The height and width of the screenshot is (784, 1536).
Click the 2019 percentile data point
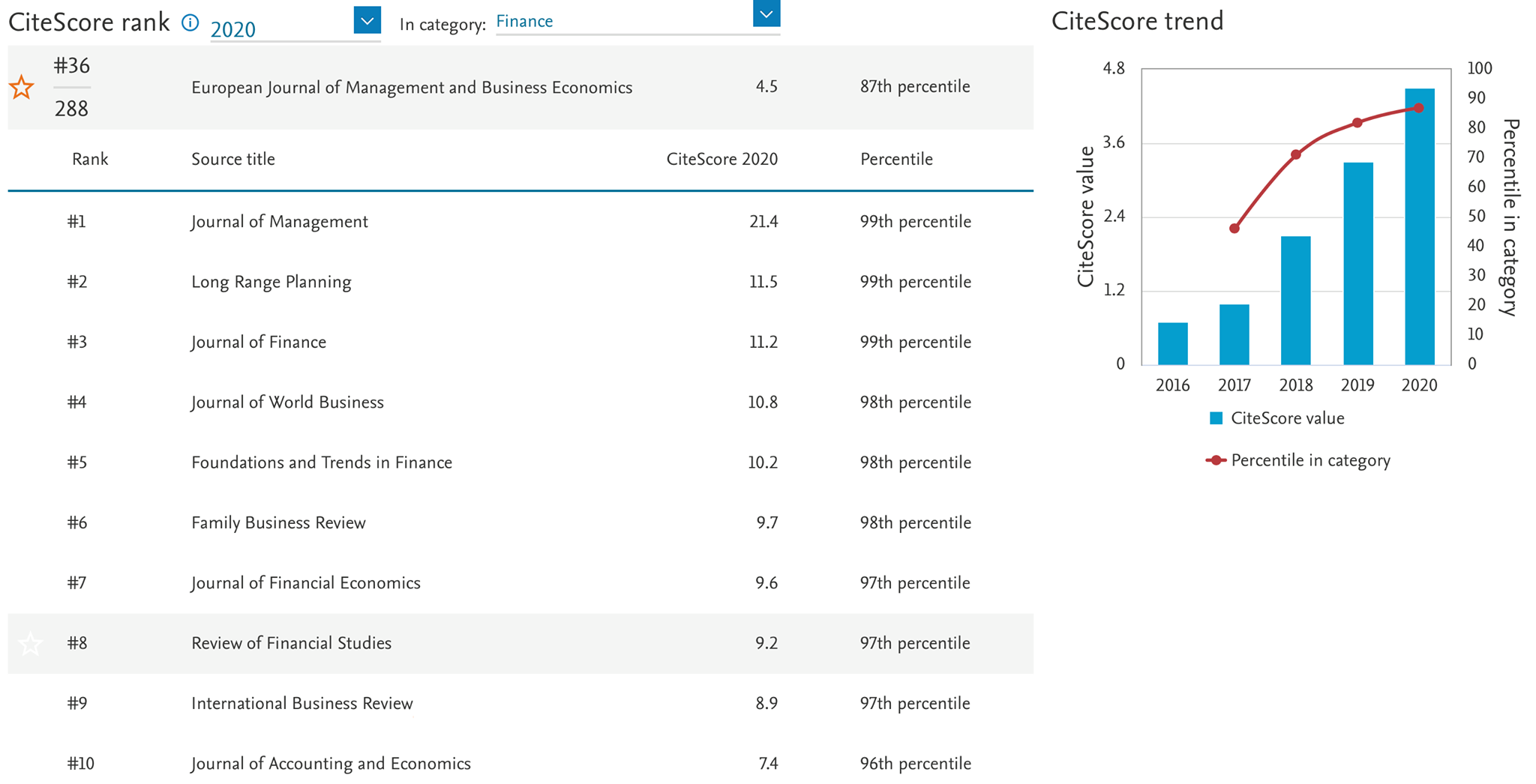(1357, 123)
